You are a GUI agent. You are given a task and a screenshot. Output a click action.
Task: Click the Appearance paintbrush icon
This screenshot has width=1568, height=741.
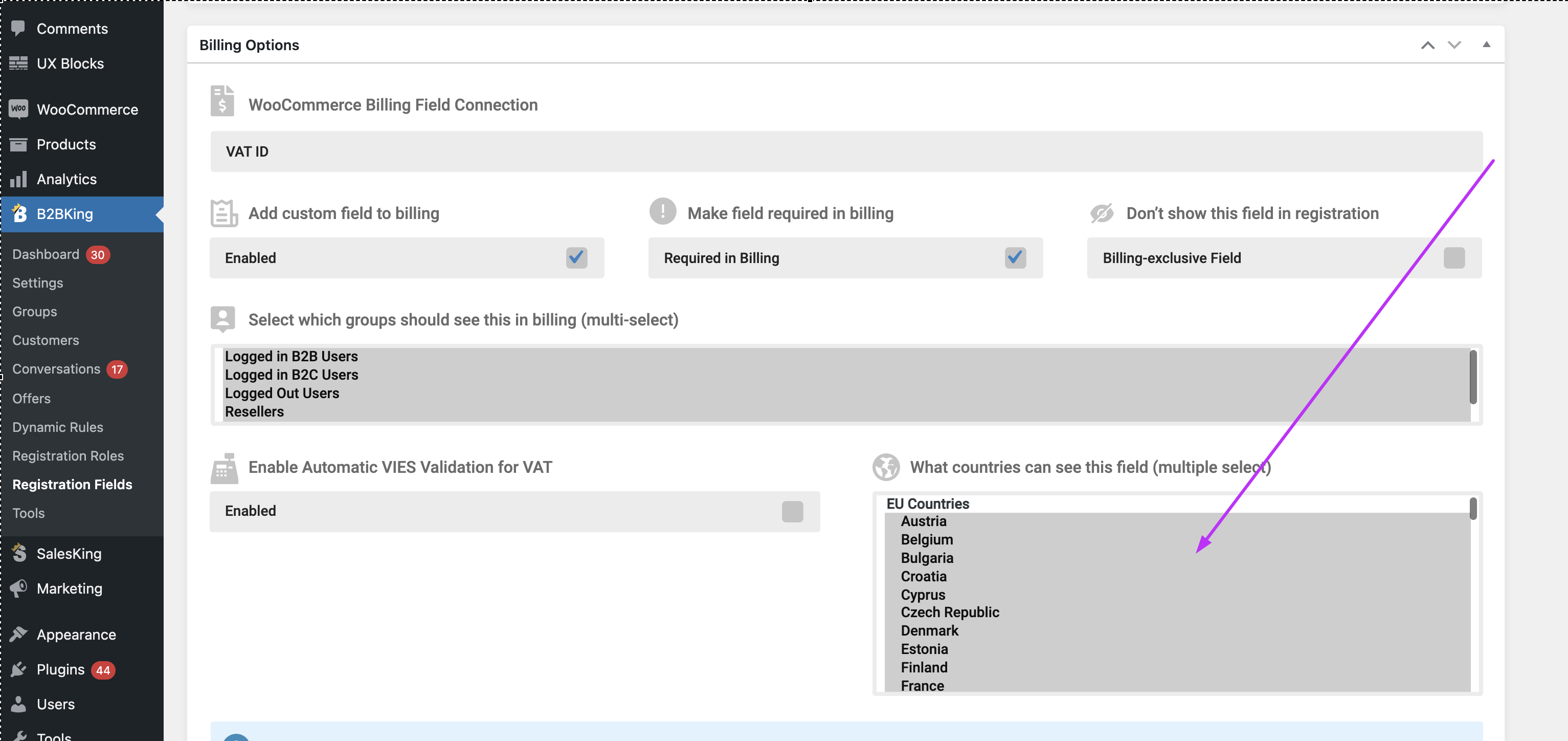(18, 634)
